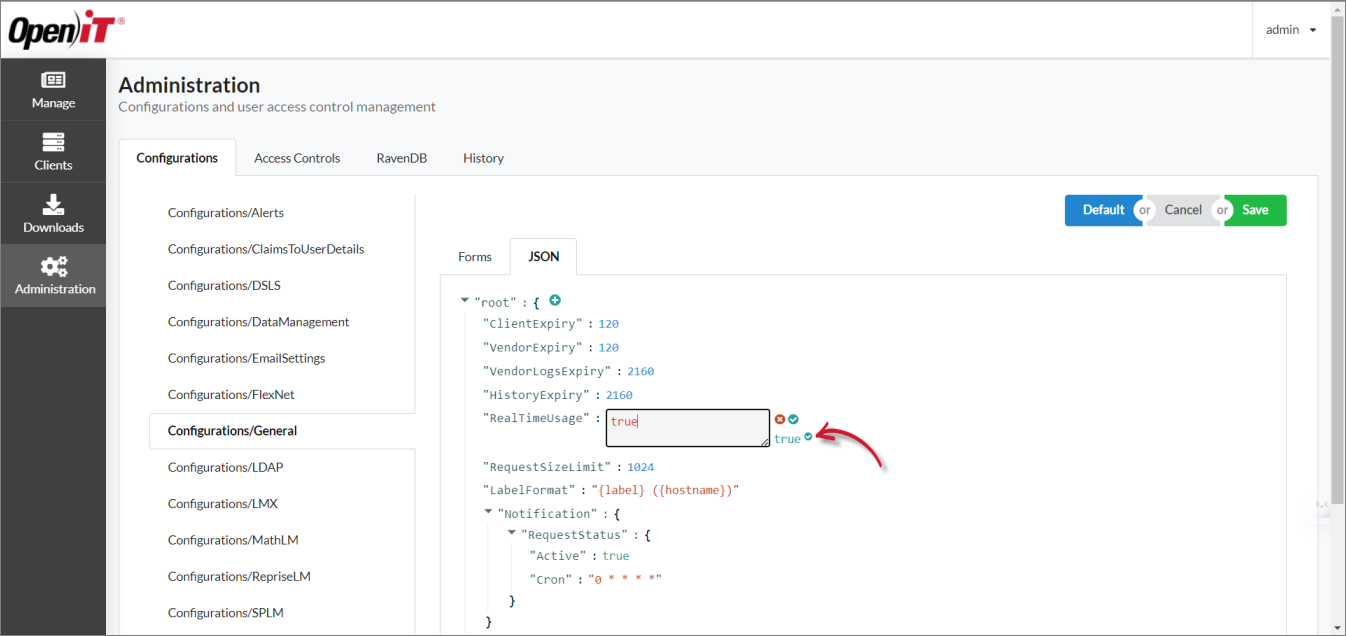
Task: Save the configuration changes
Action: (1254, 210)
